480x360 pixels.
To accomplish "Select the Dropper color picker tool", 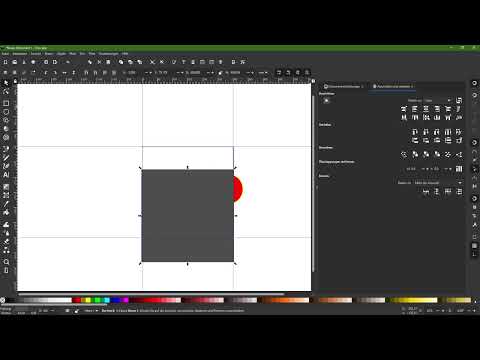I will point(6,204).
